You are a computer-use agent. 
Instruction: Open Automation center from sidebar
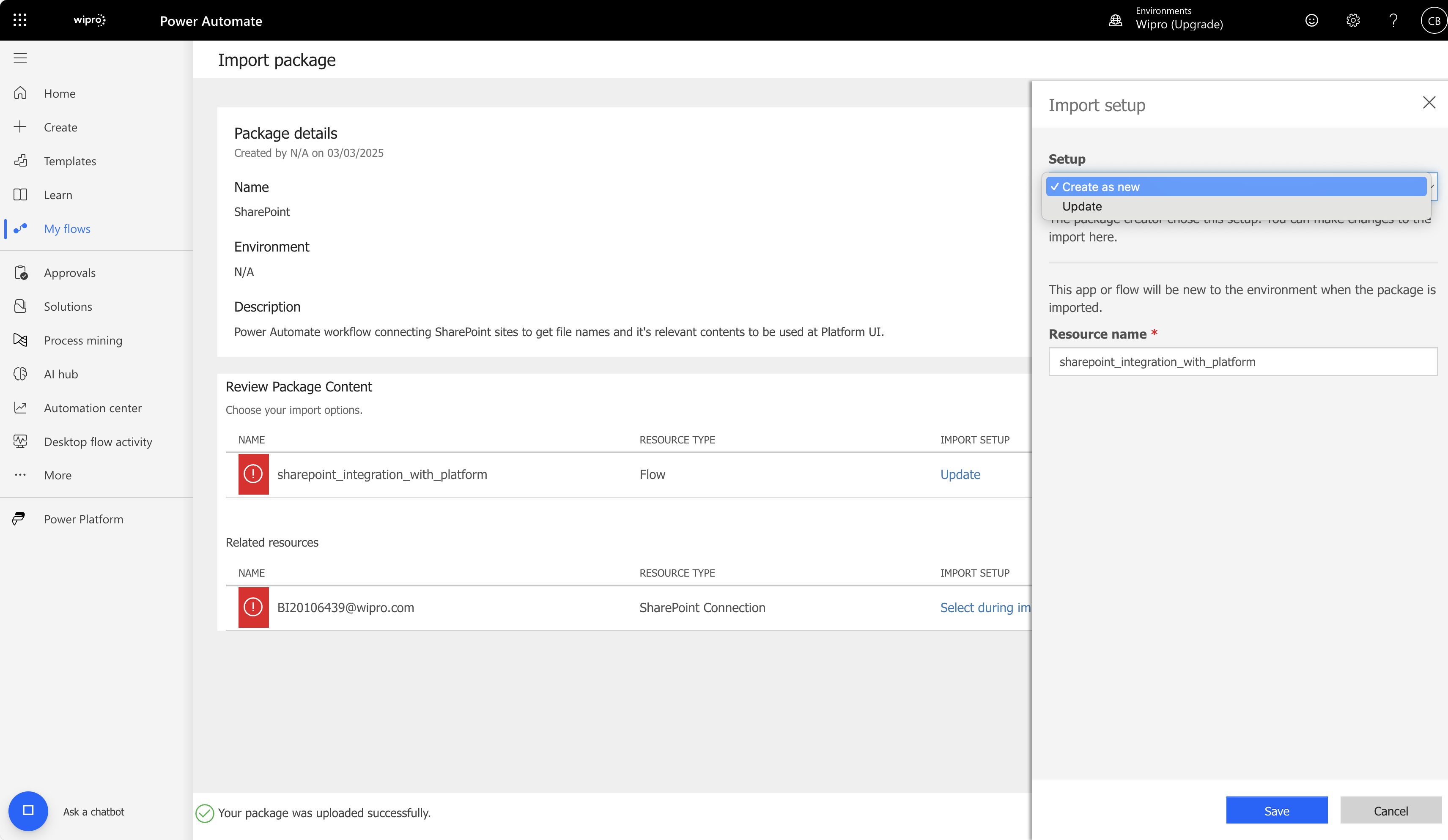(x=93, y=408)
